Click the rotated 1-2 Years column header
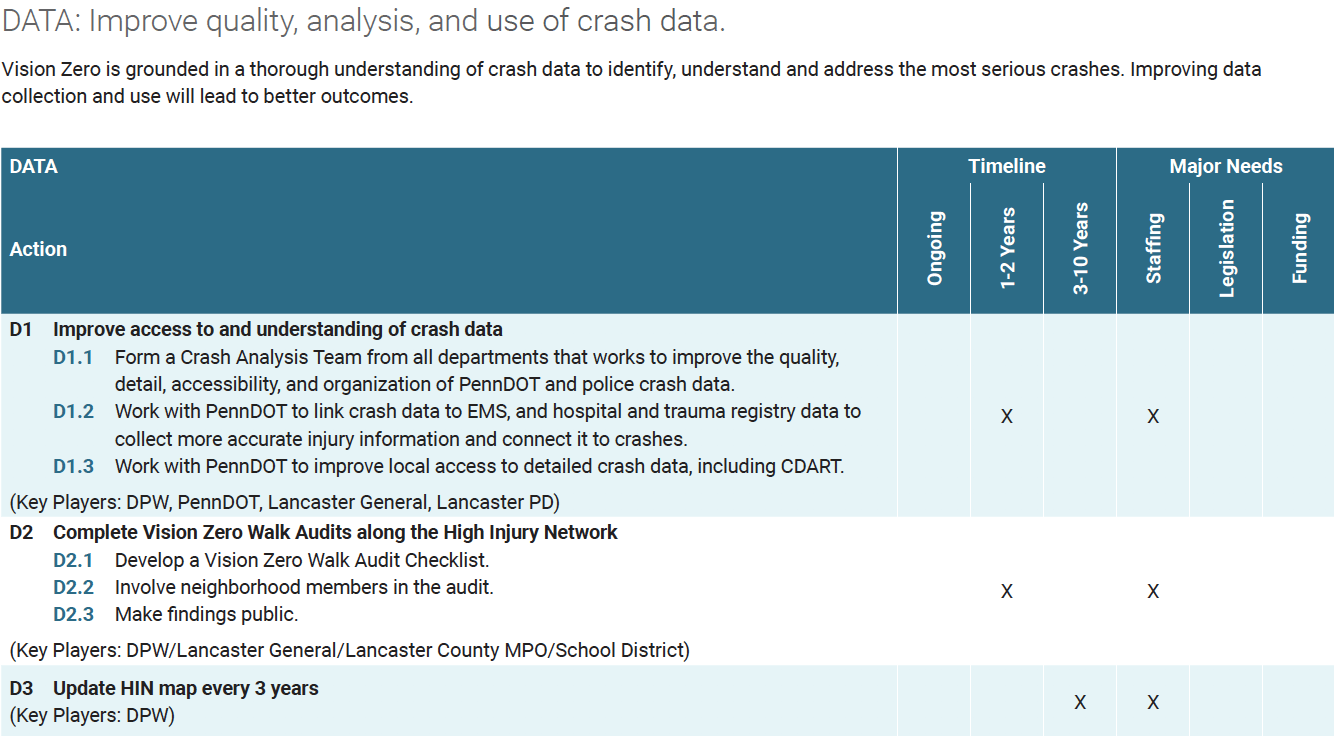Screen dimensions: 1334x736 click(1008, 248)
